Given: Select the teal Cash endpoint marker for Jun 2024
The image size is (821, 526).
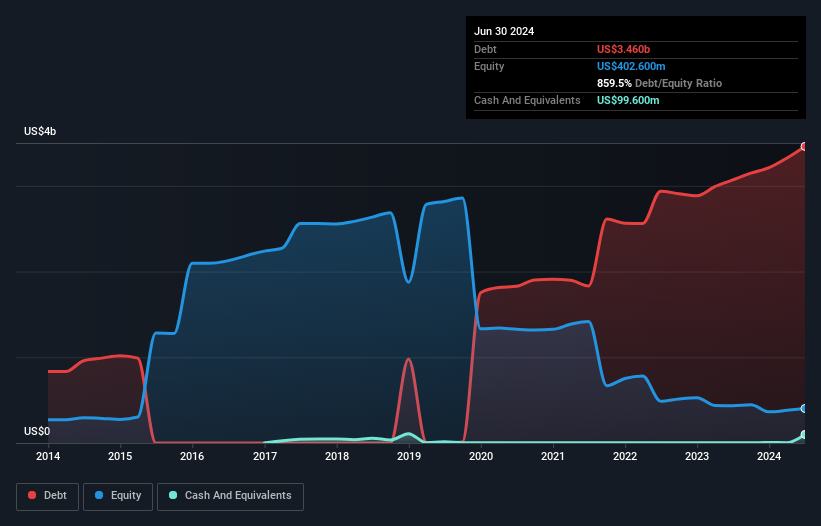Looking at the screenshot, I should 804,434.
